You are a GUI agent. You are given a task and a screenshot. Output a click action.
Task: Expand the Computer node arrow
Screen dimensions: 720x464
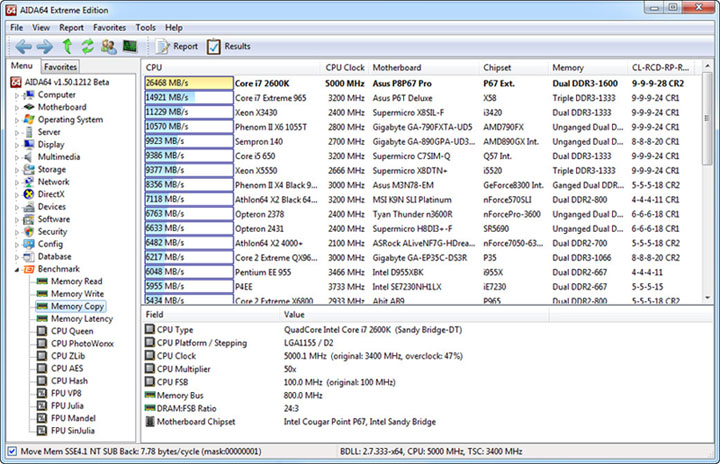17,95
